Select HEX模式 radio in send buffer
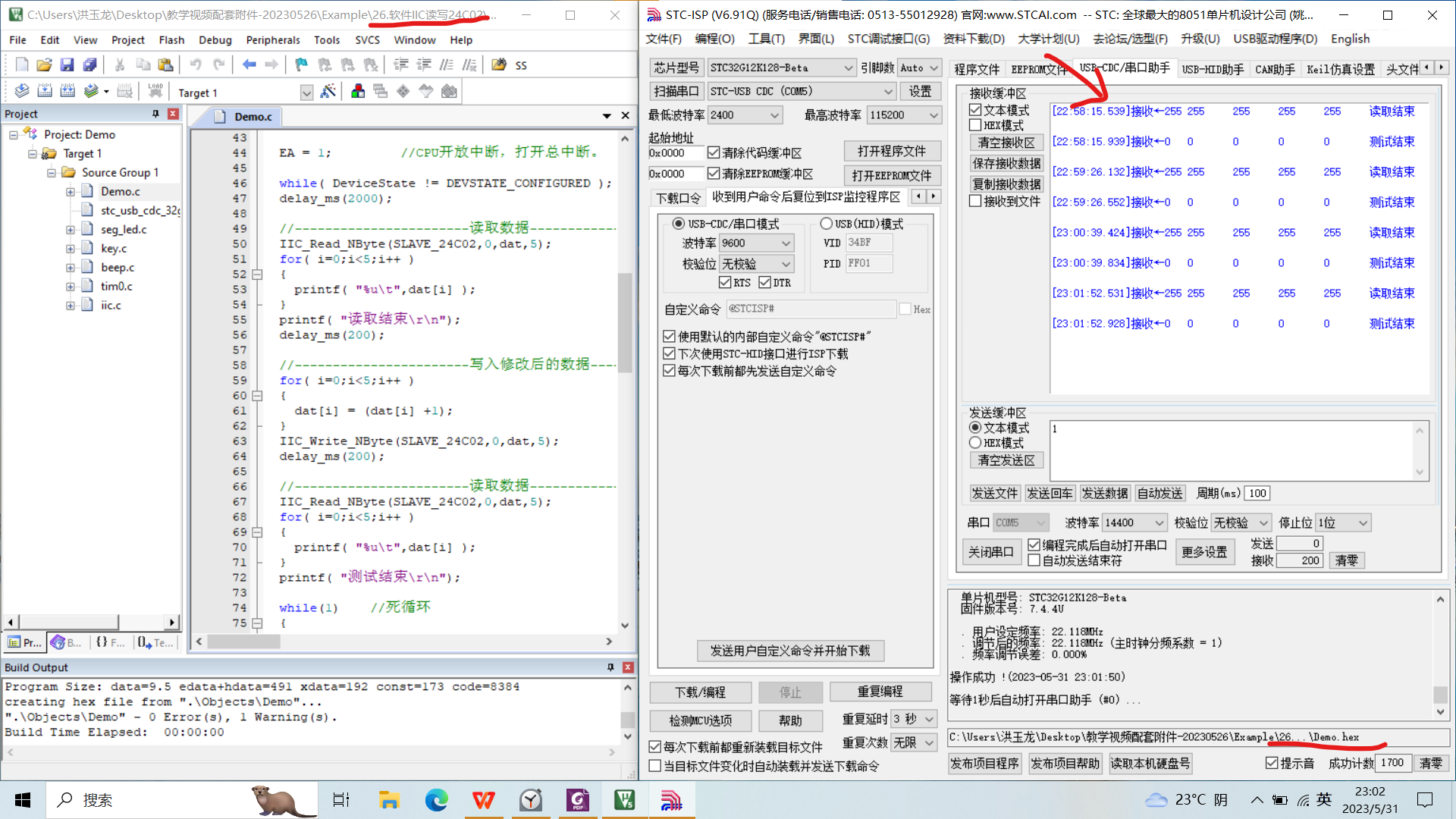The height and width of the screenshot is (819, 1456). [x=976, y=443]
